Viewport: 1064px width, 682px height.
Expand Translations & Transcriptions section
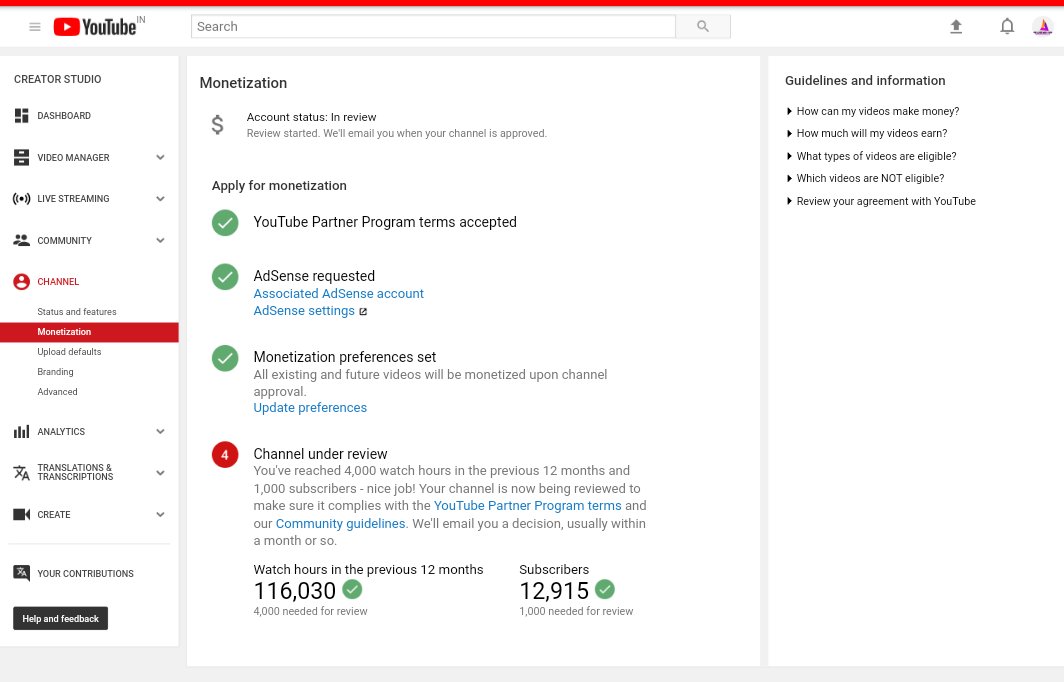coord(160,473)
